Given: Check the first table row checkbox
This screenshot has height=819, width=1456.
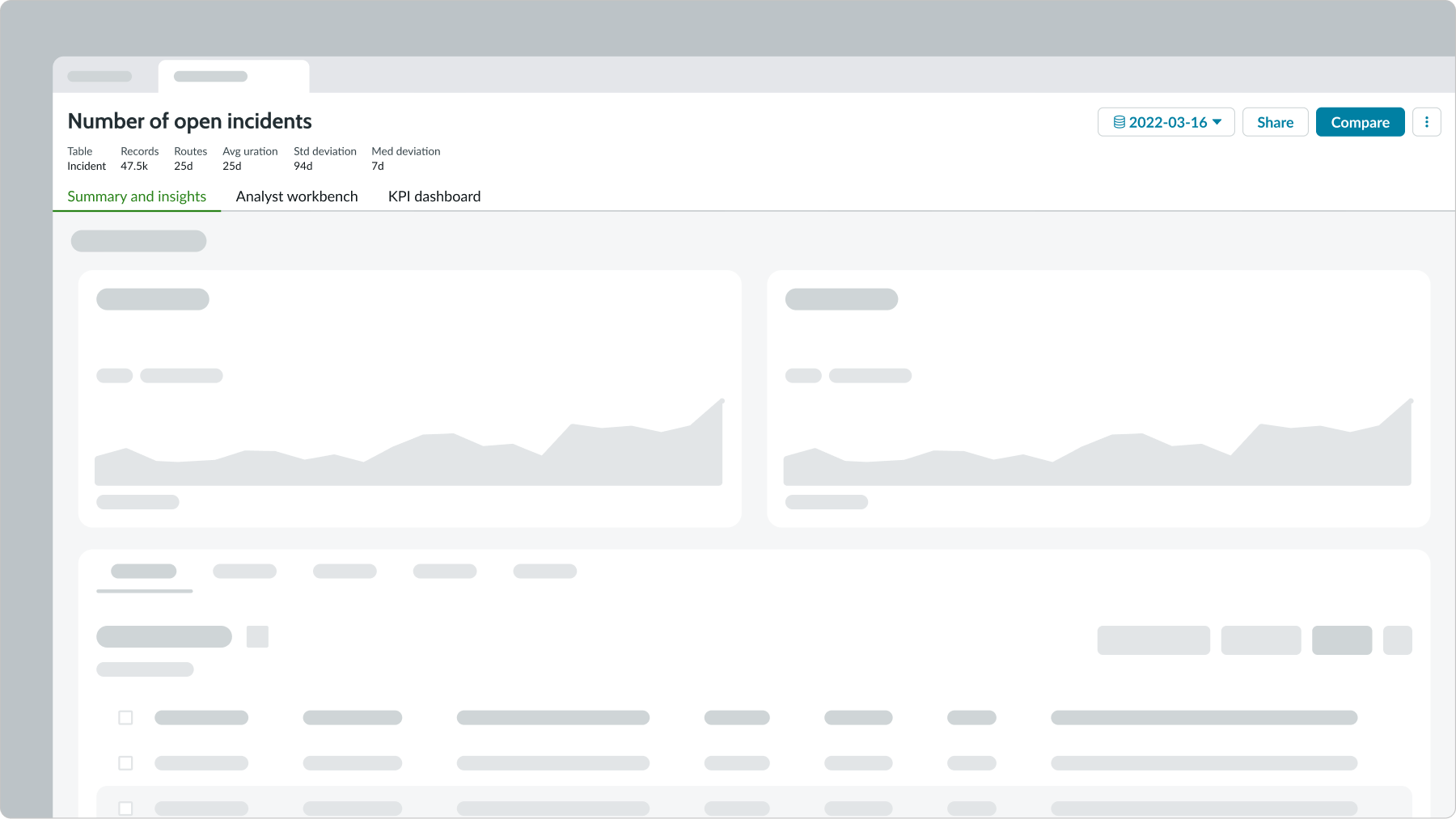Looking at the screenshot, I should click(x=126, y=717).
